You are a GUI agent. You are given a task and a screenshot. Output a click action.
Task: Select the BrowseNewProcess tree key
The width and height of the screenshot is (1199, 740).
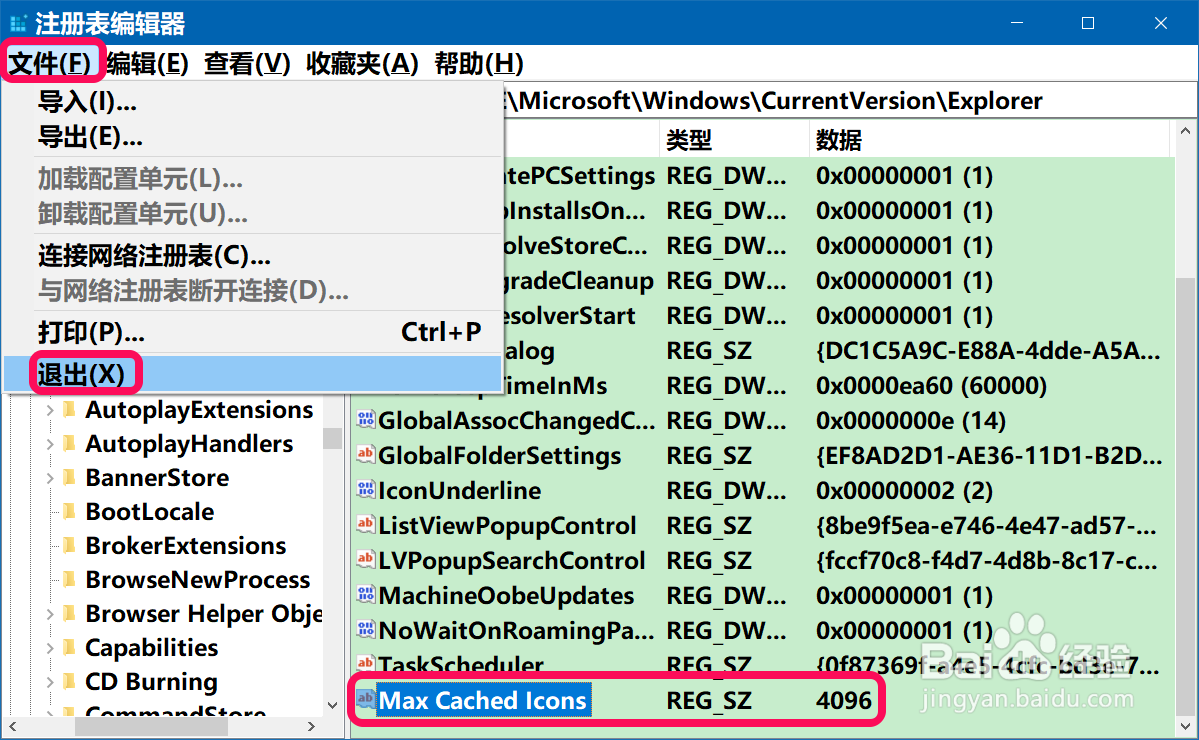pyautogui.click(x=198, y=579)
